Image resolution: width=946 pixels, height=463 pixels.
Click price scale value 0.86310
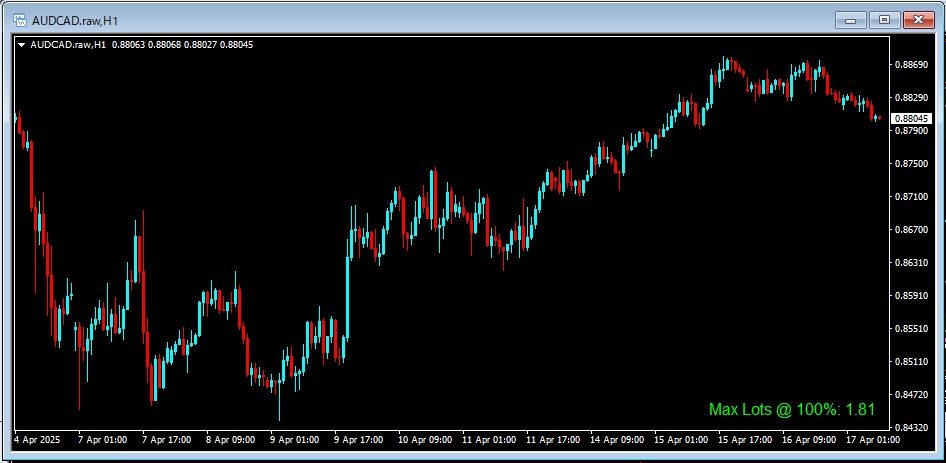912,263
